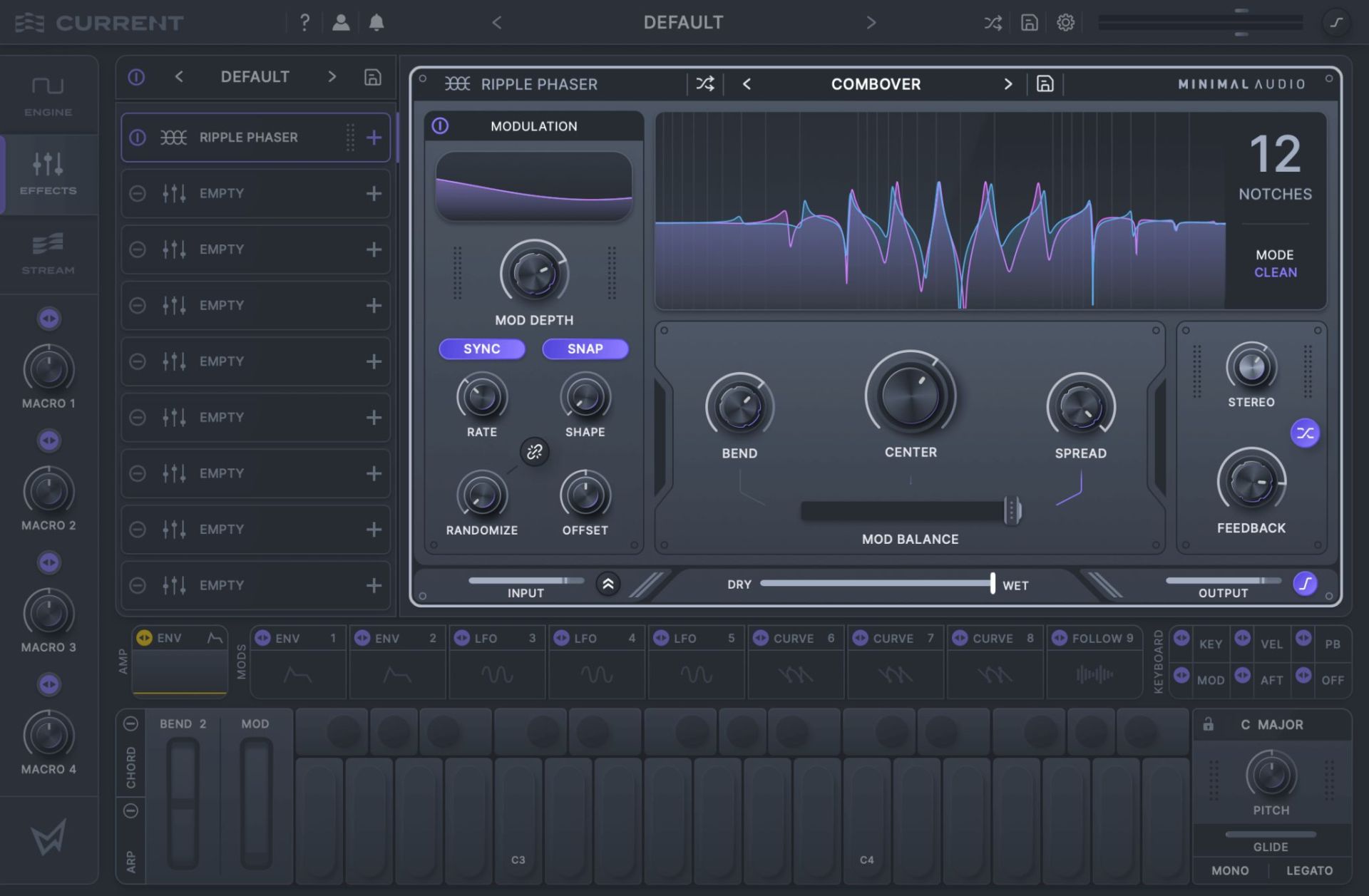The image size is (1369, 896).
Task: Click the top bar randomize preset icon
Action: (x=993, y=23)
